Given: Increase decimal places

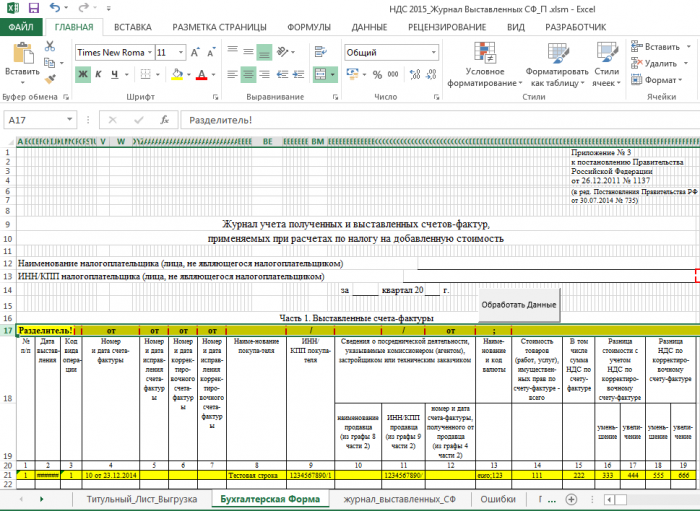Looking at the screenshot, I should [415, 75].
